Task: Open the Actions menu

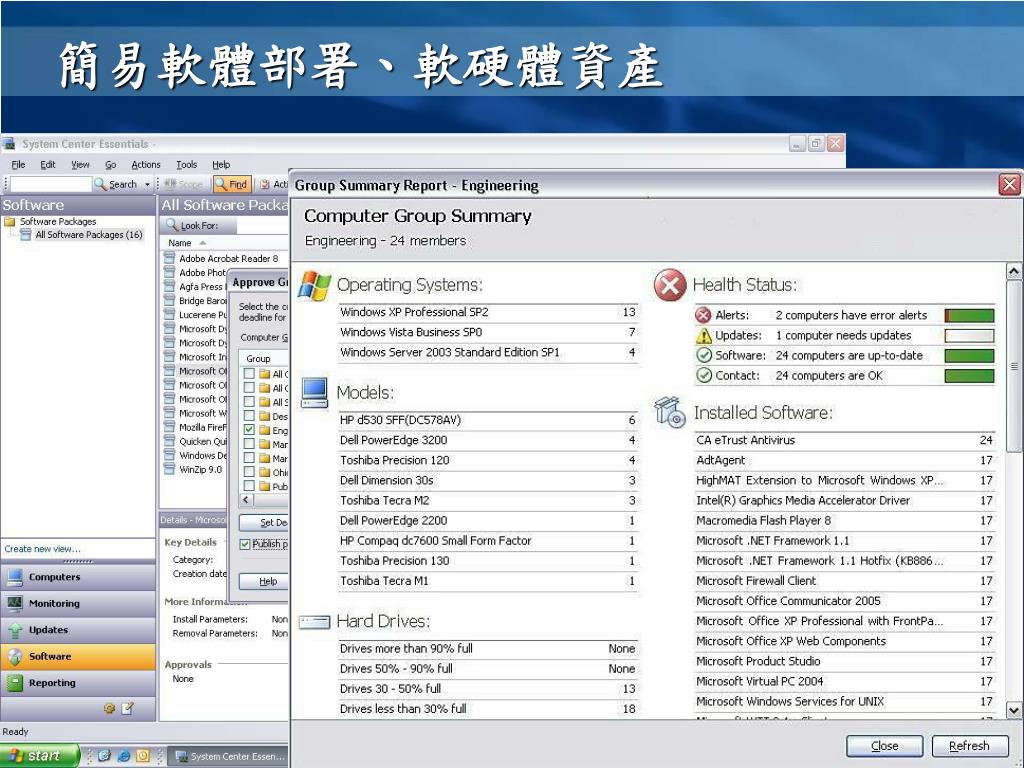Action: click(146, 165)
